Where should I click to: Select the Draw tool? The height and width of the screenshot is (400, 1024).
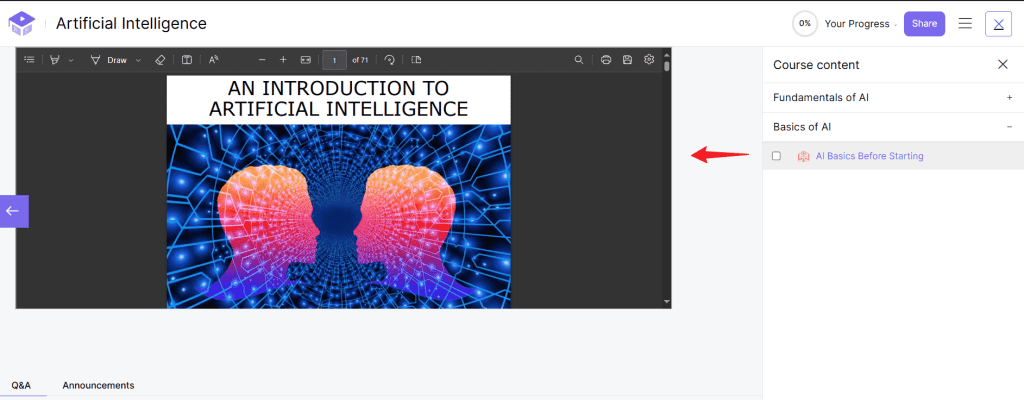108,59
